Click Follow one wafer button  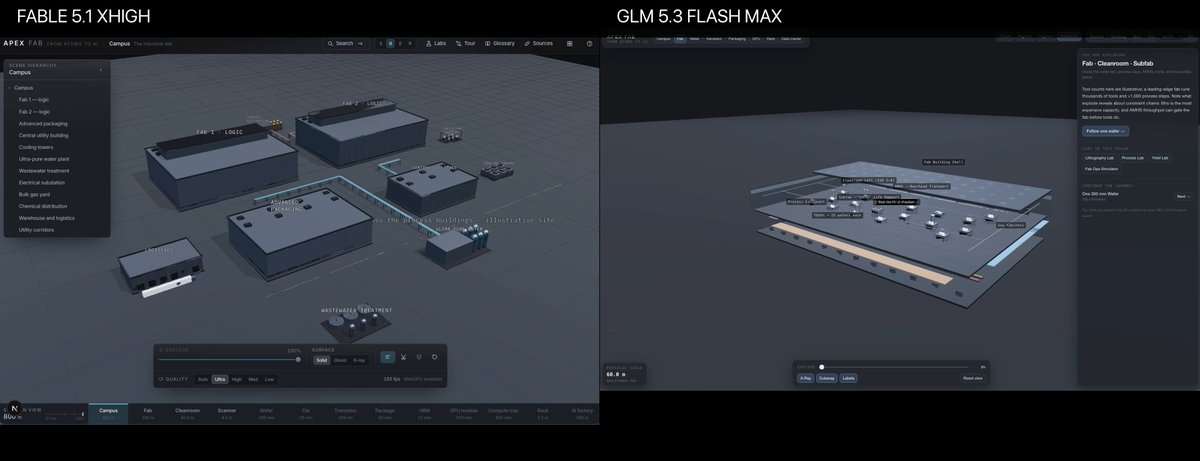point(1105,131)
